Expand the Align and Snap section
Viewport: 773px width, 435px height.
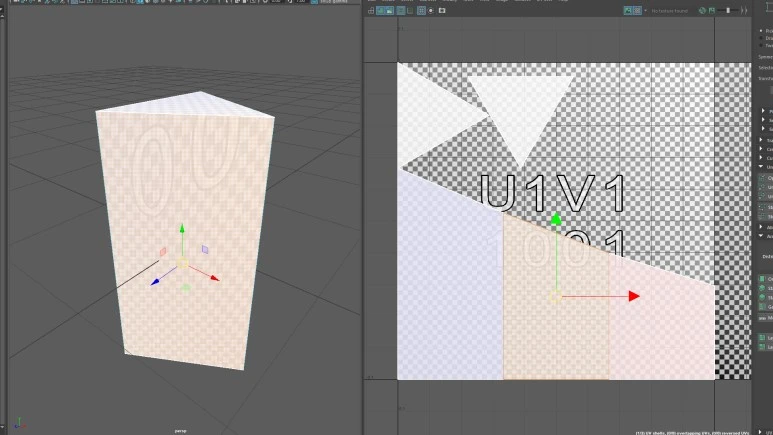pyautogui.click(x=761, y=227)
